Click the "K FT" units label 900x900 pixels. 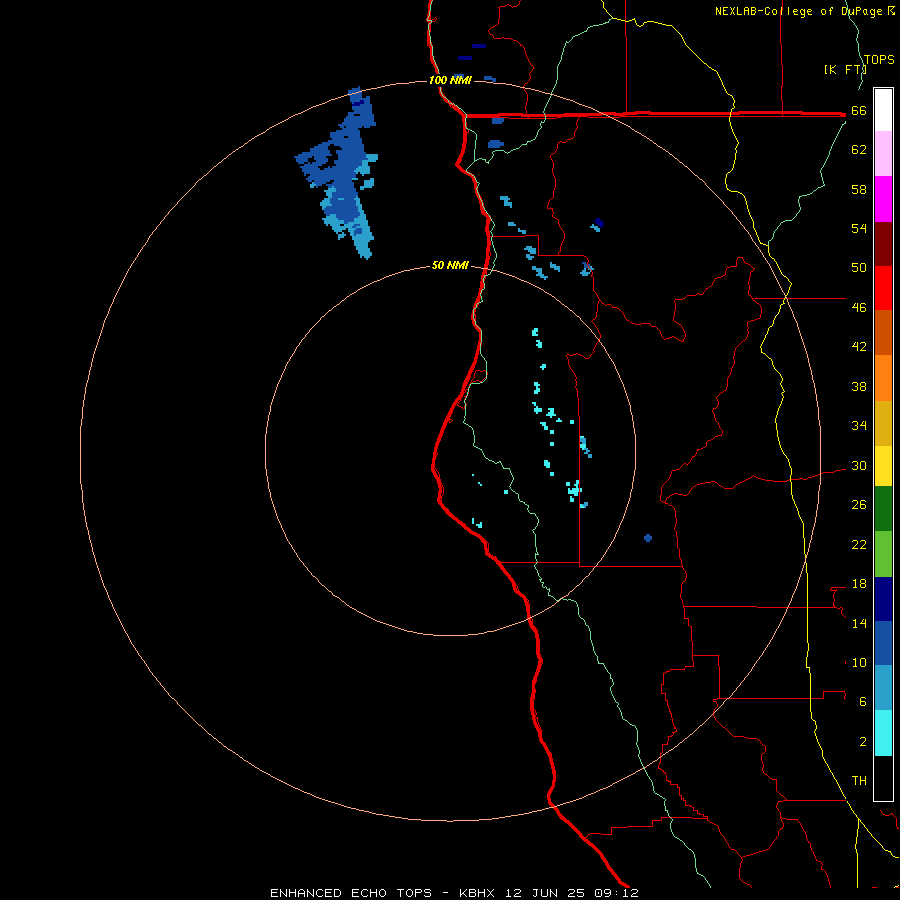click(845, 69)
